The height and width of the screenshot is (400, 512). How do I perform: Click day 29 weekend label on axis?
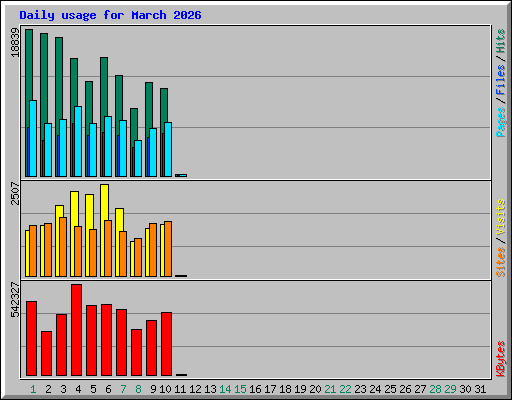450,389
